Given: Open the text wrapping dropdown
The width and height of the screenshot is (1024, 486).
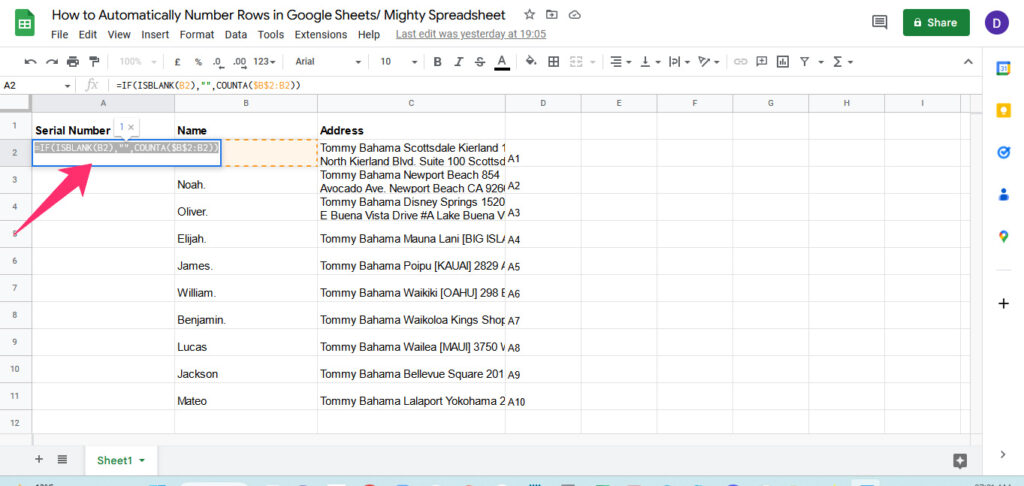Looking at the screenshot, I should pos(679,61).
